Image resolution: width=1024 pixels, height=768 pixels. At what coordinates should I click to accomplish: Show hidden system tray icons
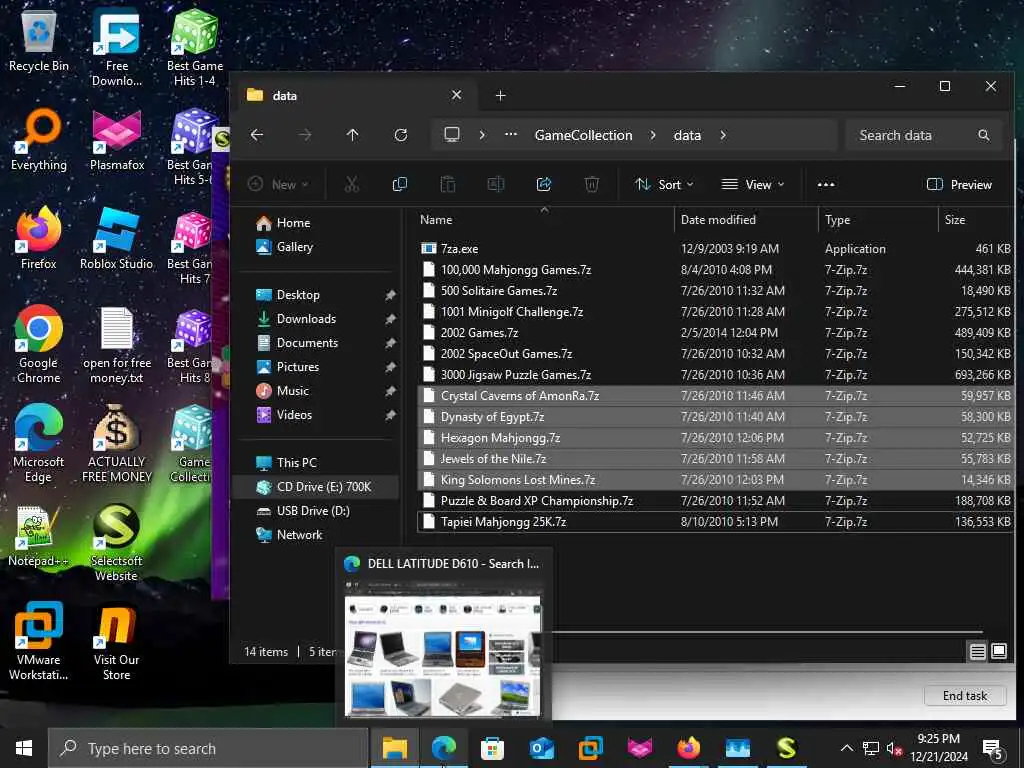846,748
